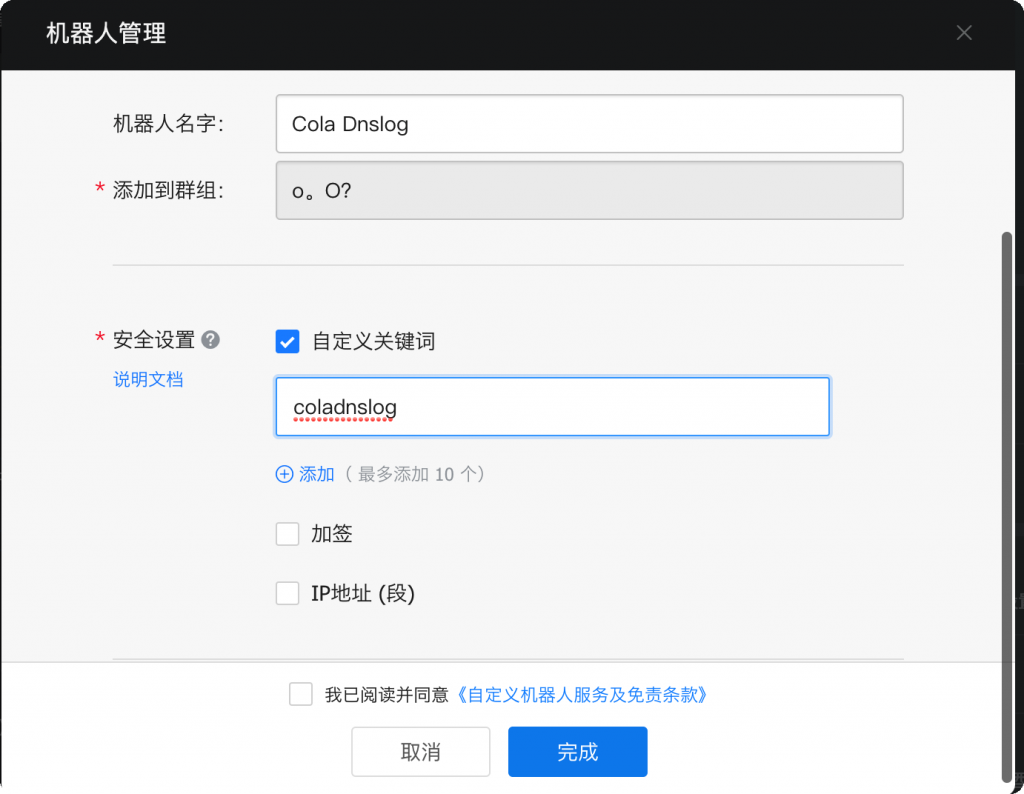Screen dimensions: 1024x794
Task: Focus the 机器人名字 input field
Action: [590, 124]
